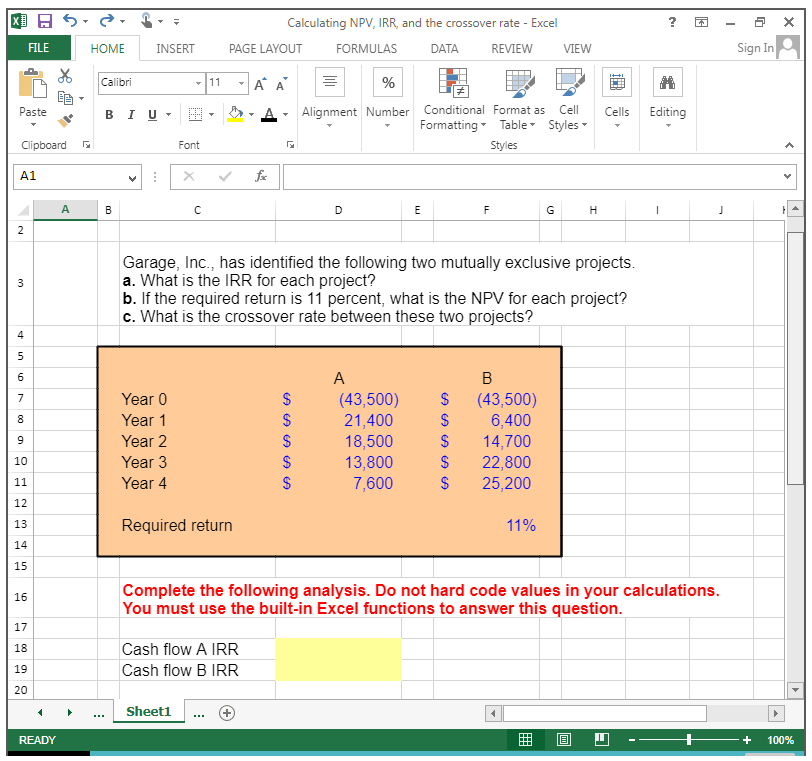Click the Cut scissors icon
Viewport: 812px width, 761px height.
pos(66,76)
